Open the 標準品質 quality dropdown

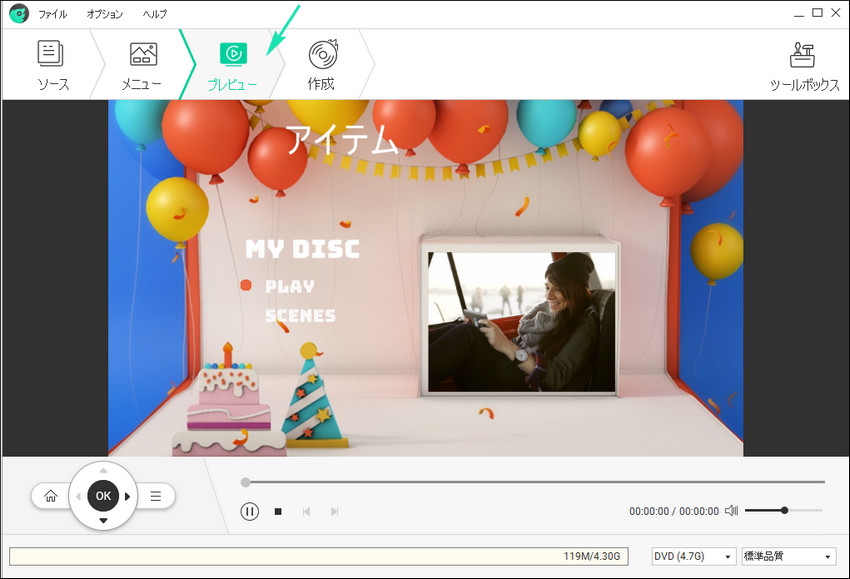coord(788,556)
